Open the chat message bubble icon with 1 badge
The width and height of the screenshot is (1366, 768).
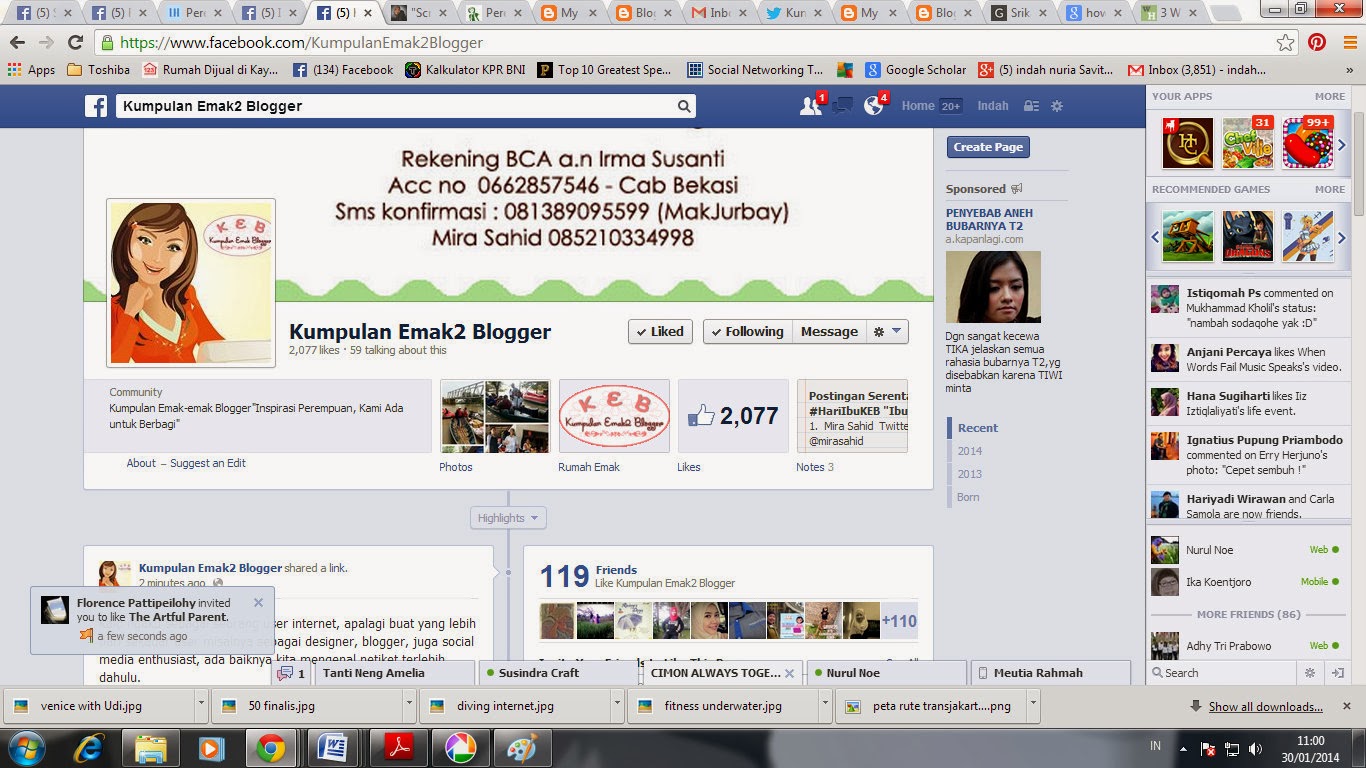292,673
